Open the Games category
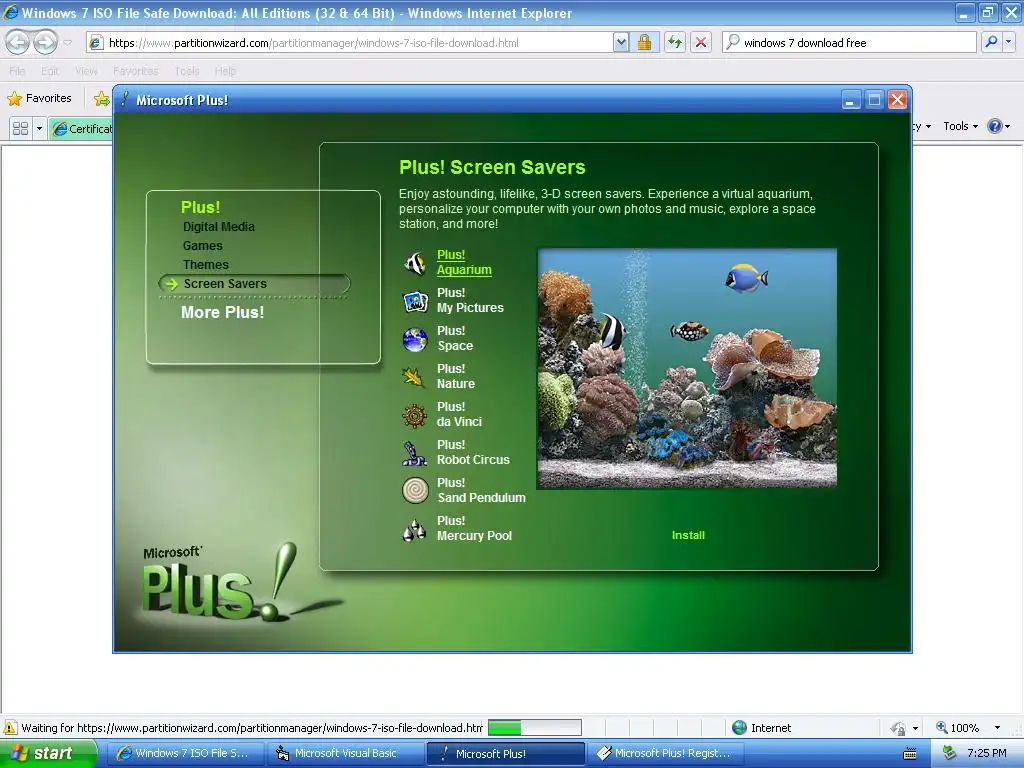This screenshot has width=1024, height=768. [x=202, y=246]
